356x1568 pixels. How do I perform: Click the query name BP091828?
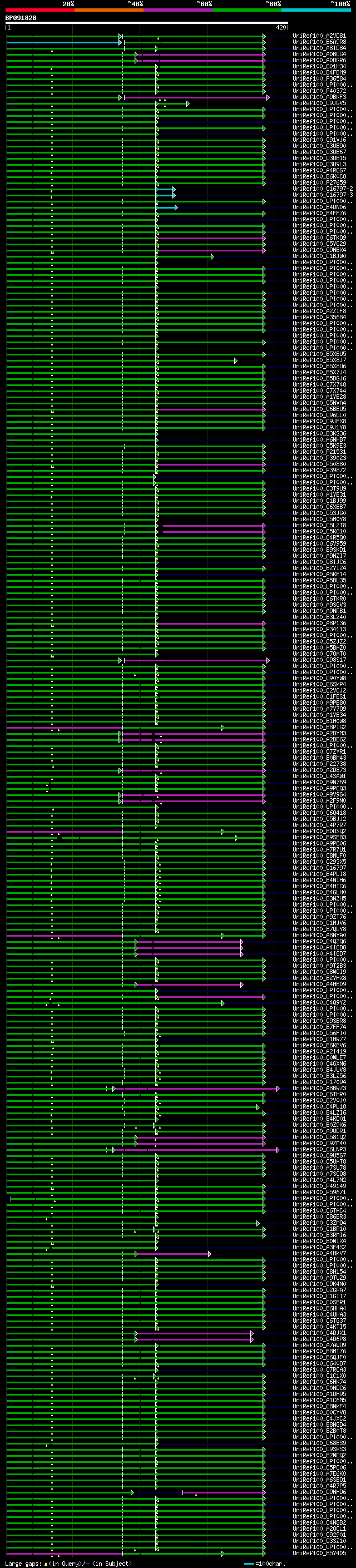[21, 18]
